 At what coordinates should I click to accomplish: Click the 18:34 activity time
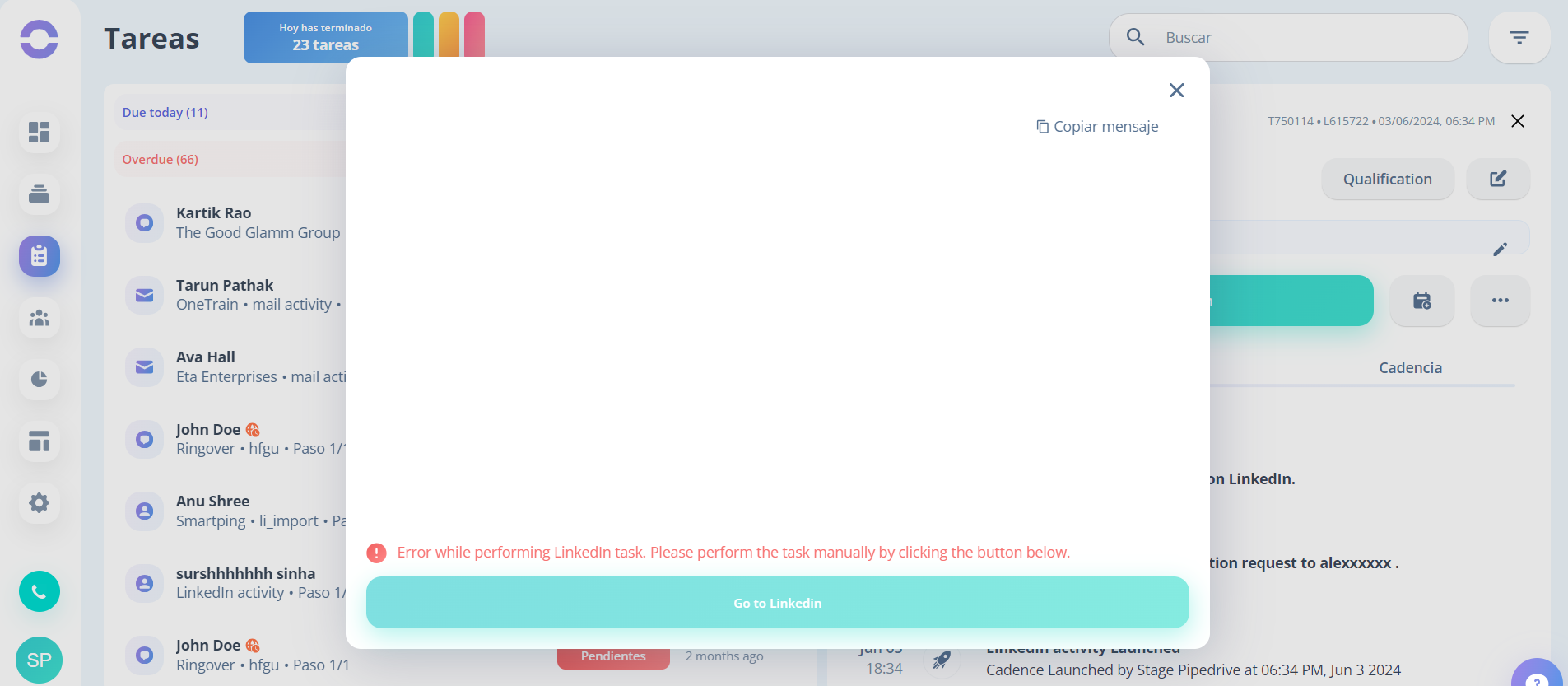pyautogui.click(x=884, y=669)
